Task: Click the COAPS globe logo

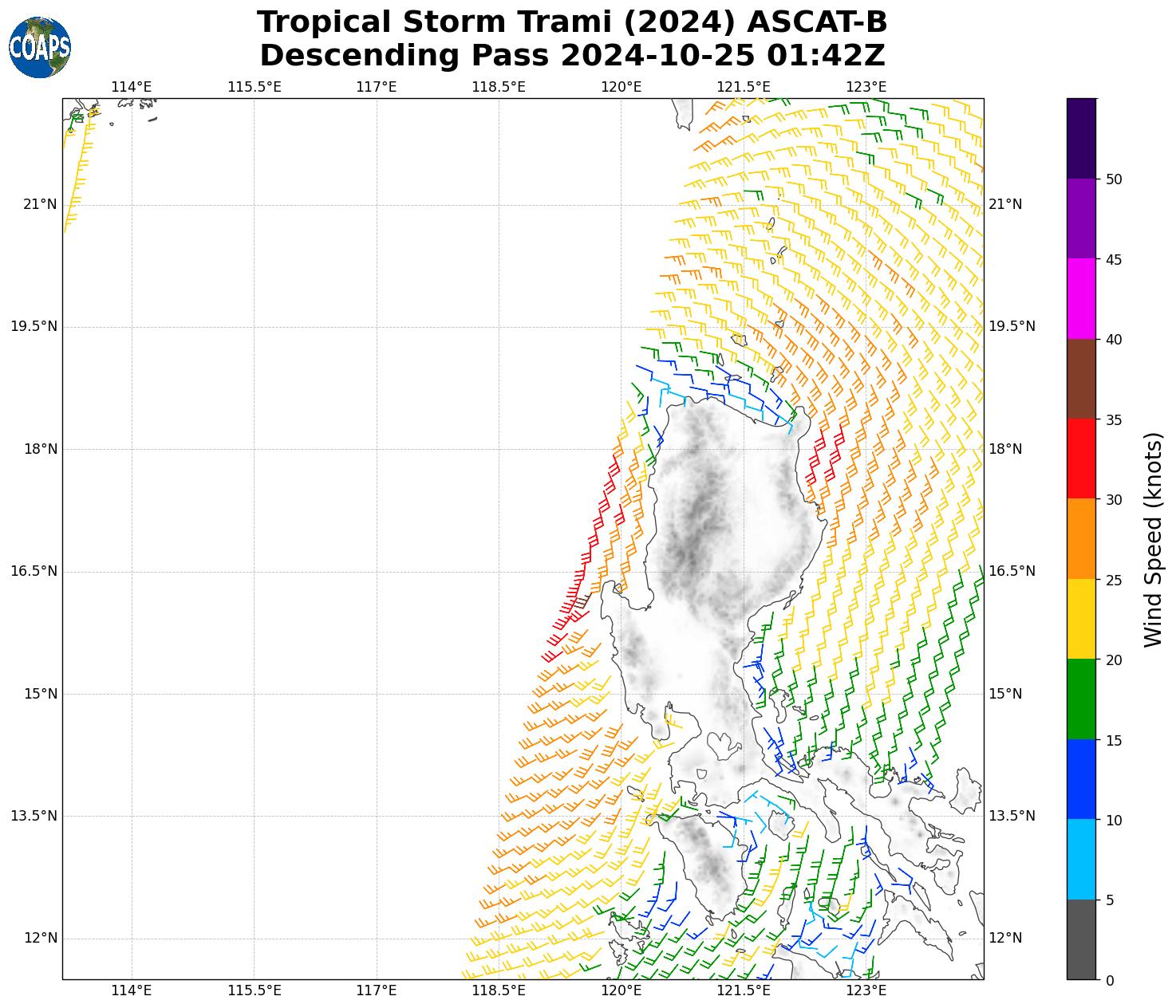Action: point(40,48)
